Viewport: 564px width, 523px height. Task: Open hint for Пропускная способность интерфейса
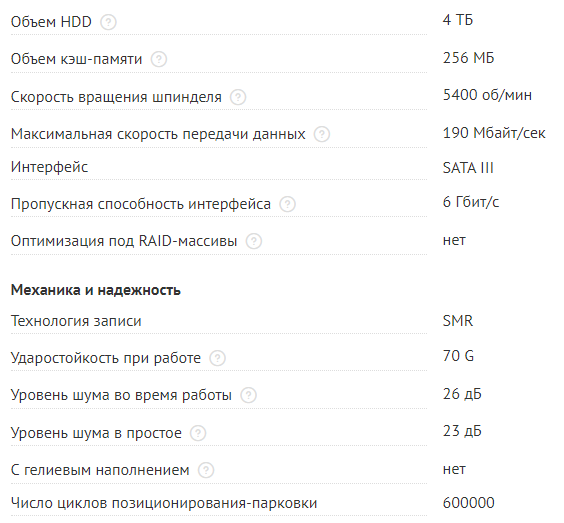(287, 204)
